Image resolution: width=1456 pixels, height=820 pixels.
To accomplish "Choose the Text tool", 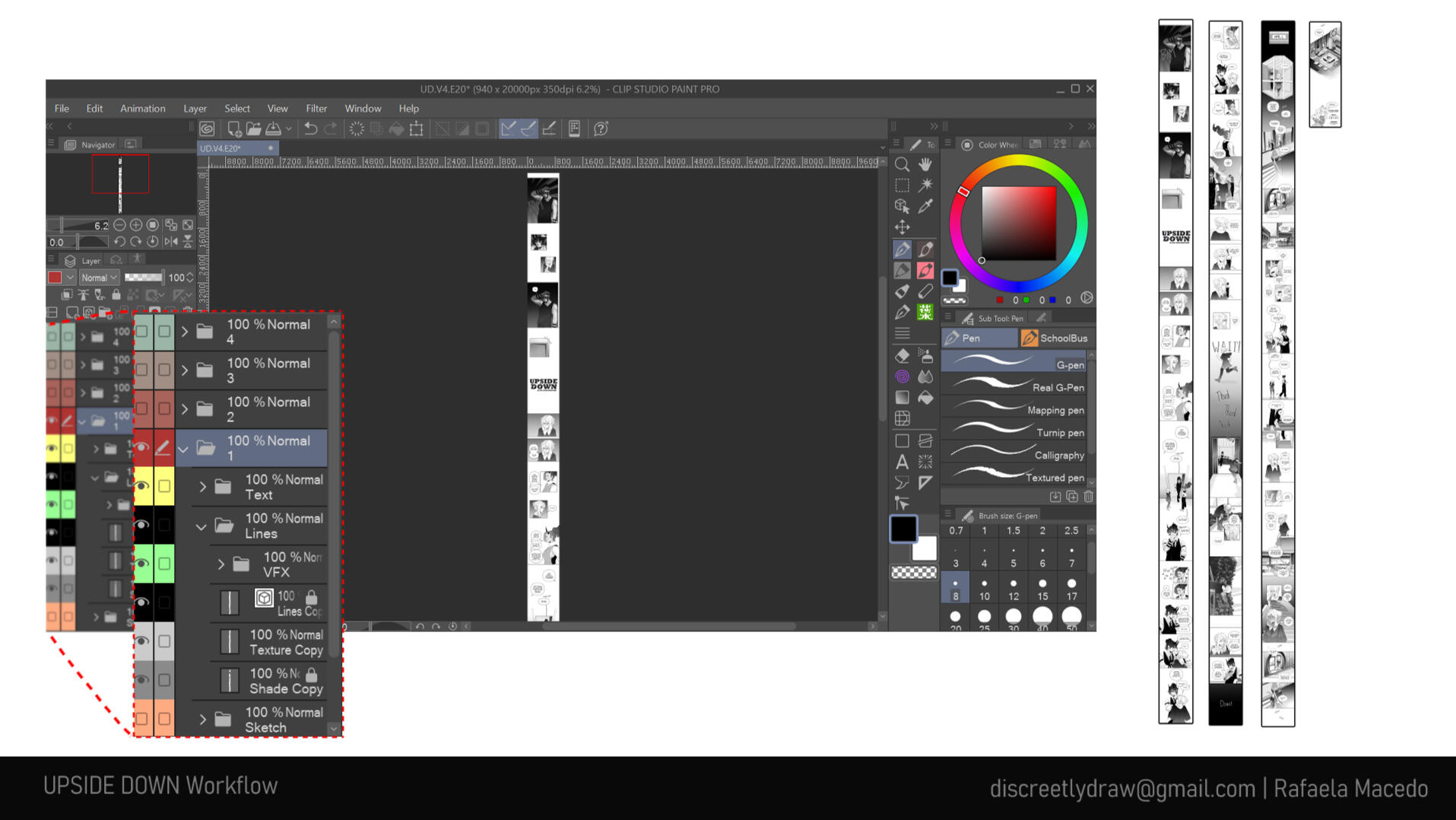I will pyautogui.click(x=902, y=462).
